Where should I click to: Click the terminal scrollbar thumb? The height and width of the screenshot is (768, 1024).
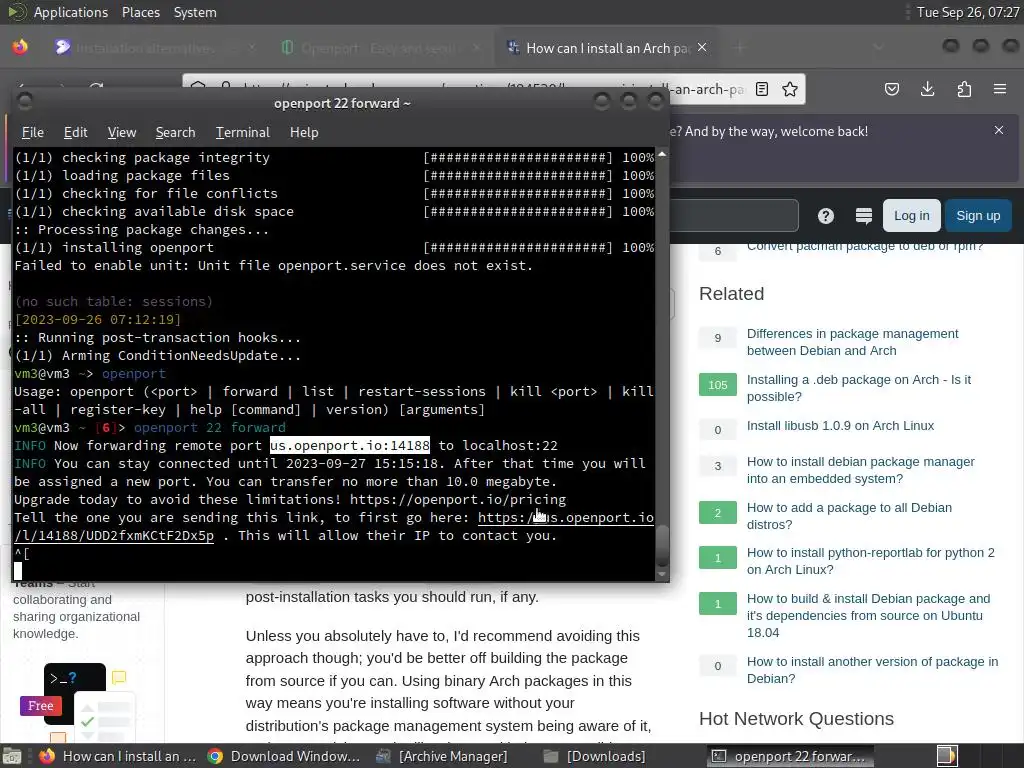(x=662, y=545)
